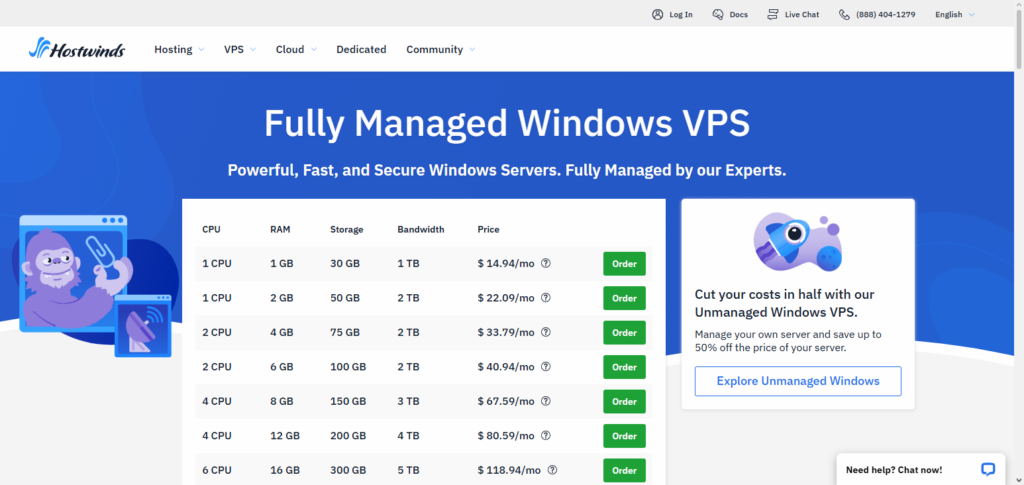Click the help icon next to $22.09/mo
The width and height of the screenshot is (1024, 485).
546,298
